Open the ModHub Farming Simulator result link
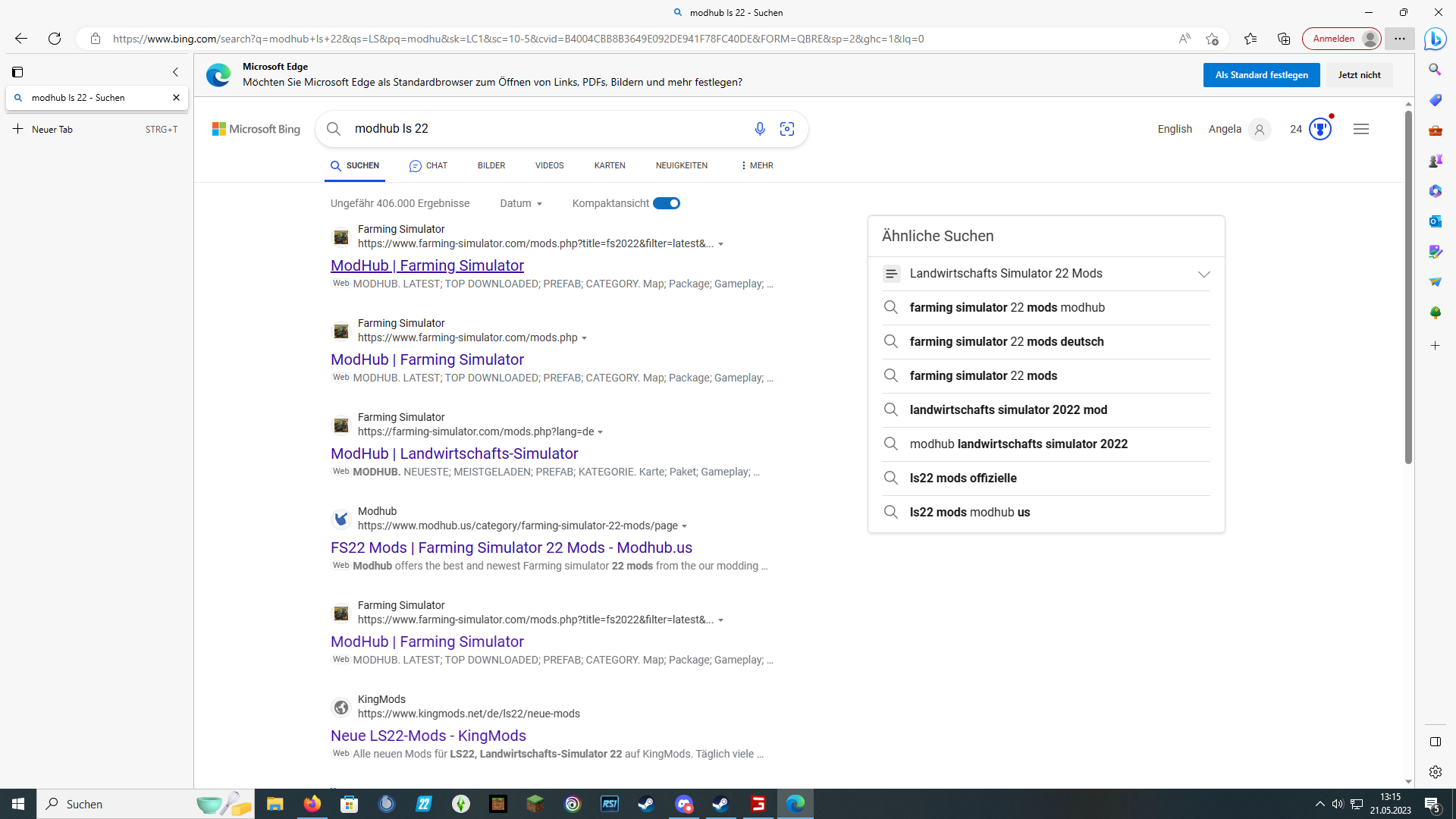Screen dimensions: 1456x819 tap(427, 265)
